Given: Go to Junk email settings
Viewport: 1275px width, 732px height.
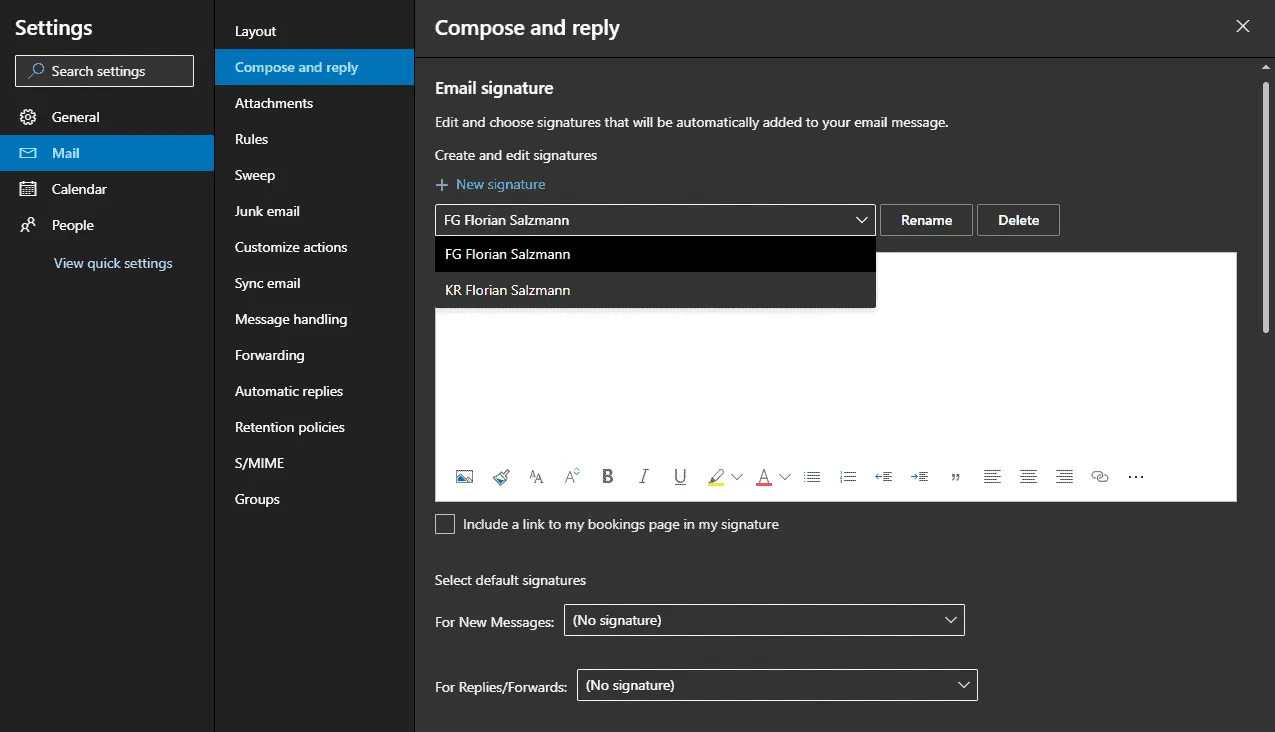Looking at the screenshot, I should coord(314,211).
